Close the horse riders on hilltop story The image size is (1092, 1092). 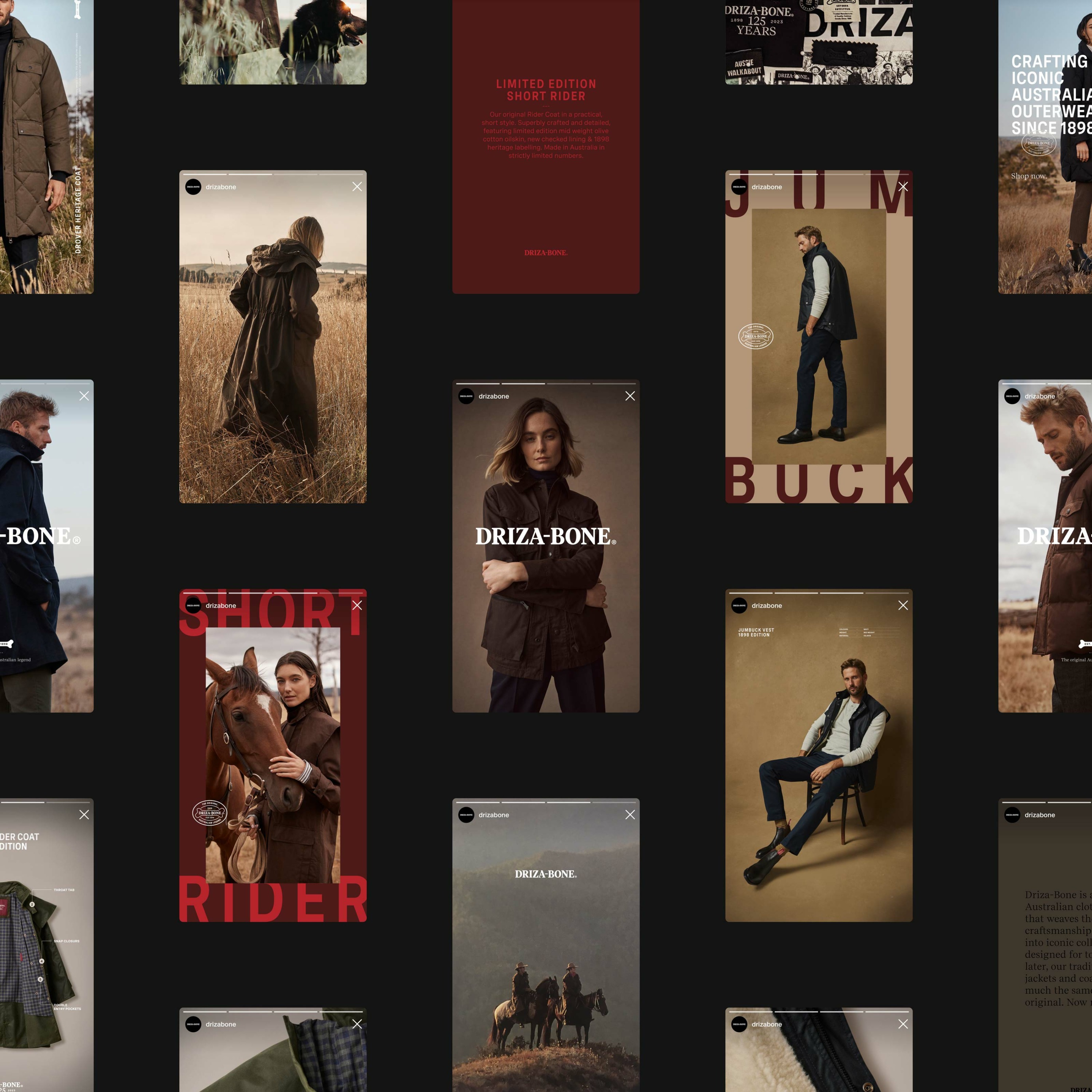click(x=630, y=815)
